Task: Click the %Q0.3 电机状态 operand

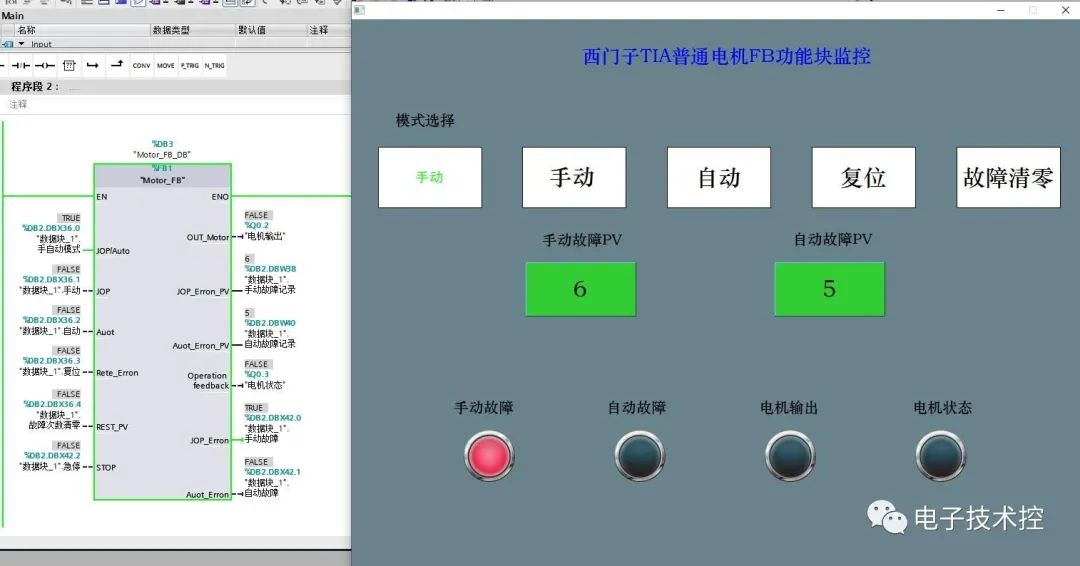Action: coord(257,375)
